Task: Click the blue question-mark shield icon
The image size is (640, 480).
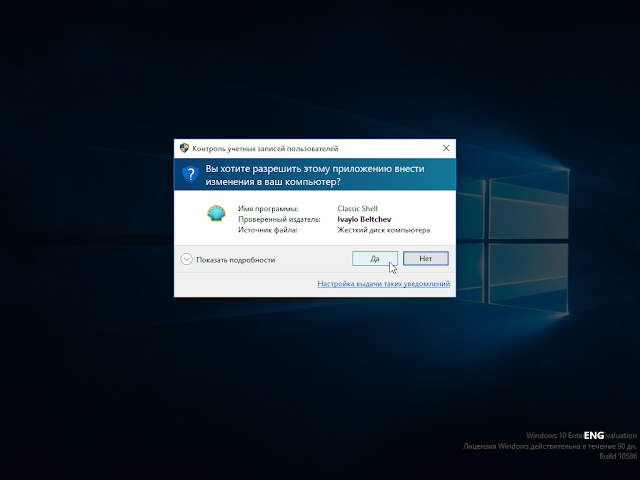Action: coord(190,174)
